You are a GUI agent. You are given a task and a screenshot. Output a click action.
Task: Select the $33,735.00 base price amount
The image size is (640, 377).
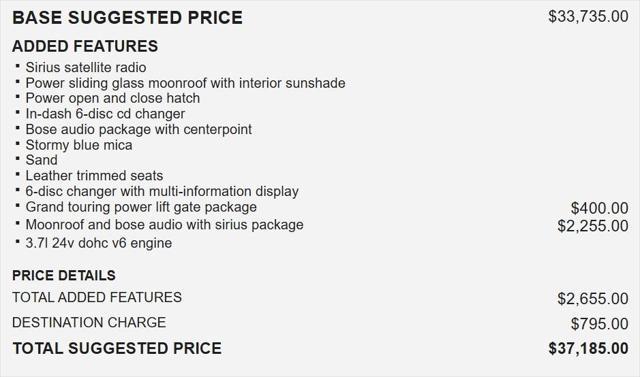click(x=588, y=16)
